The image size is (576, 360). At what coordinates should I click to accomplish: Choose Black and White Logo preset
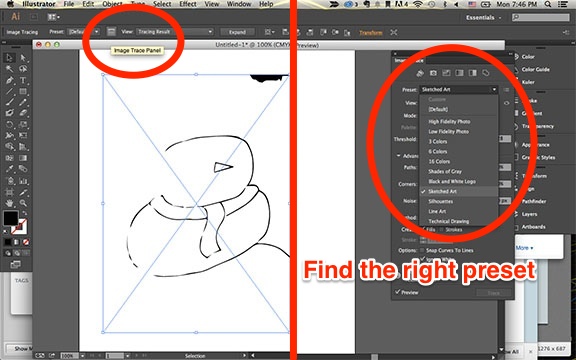(x=452, y=181)
